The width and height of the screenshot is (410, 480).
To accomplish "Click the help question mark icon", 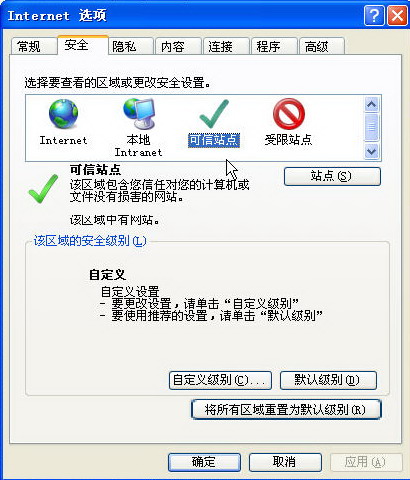I will pyautogui.click(x=374, y=16).
